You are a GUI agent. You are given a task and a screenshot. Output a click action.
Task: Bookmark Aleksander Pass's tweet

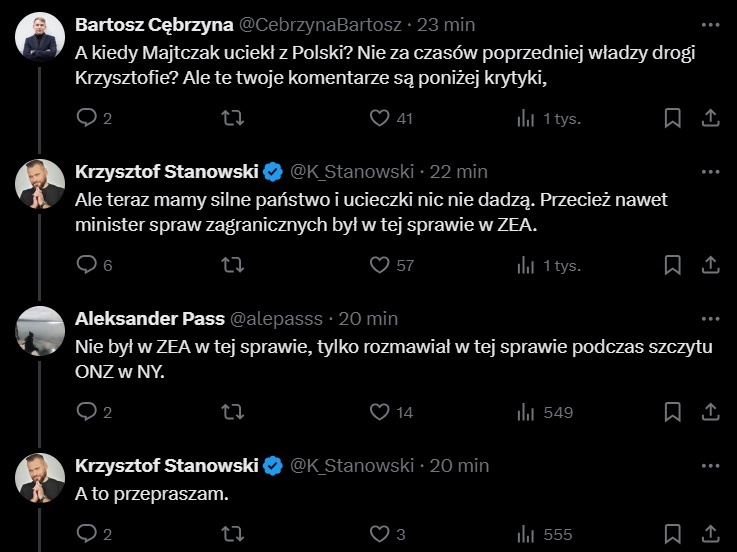click(x=673, y=412)
